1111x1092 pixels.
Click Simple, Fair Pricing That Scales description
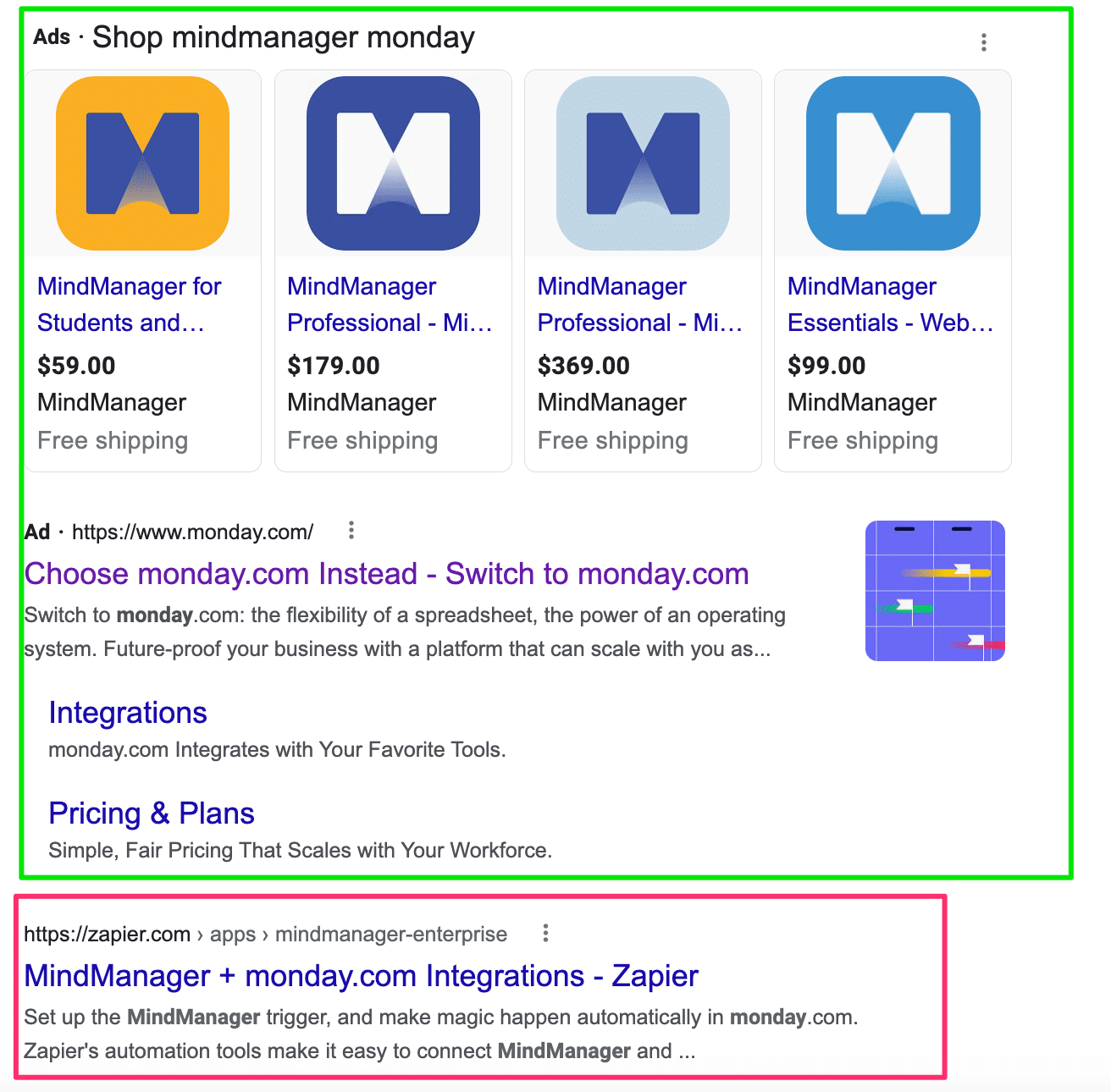(301, 850)
